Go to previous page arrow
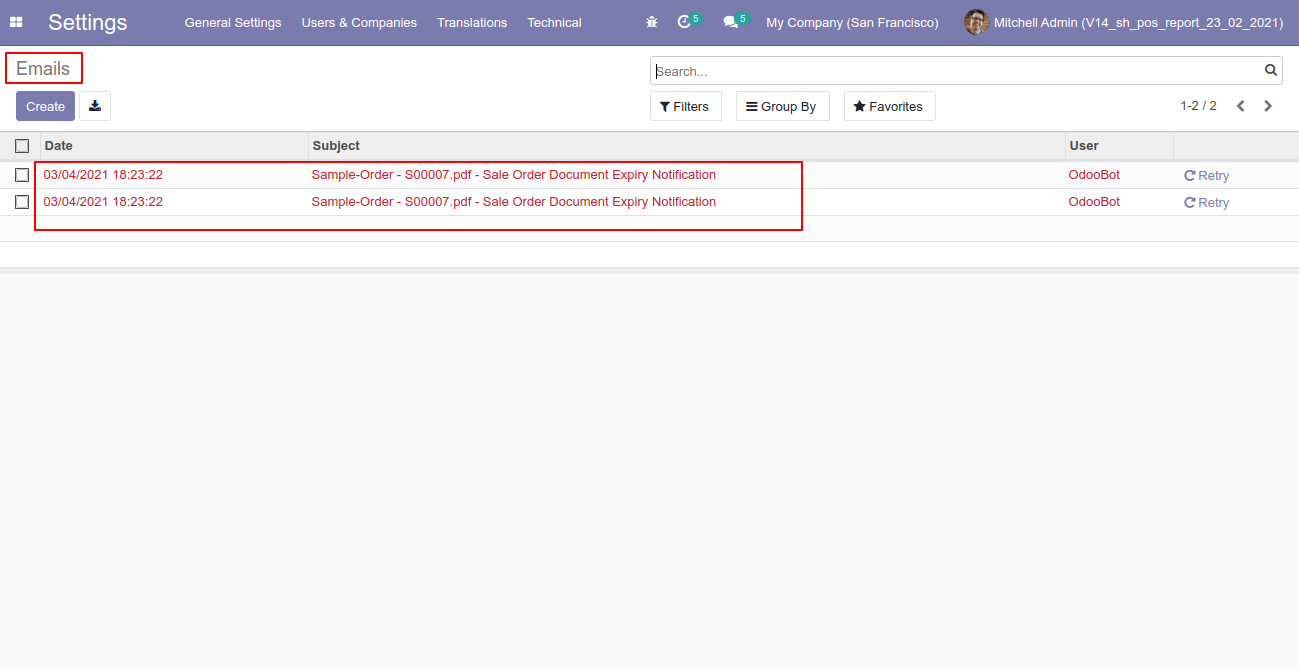Viewport: 1299px width, 669px height. [1240, 106]
